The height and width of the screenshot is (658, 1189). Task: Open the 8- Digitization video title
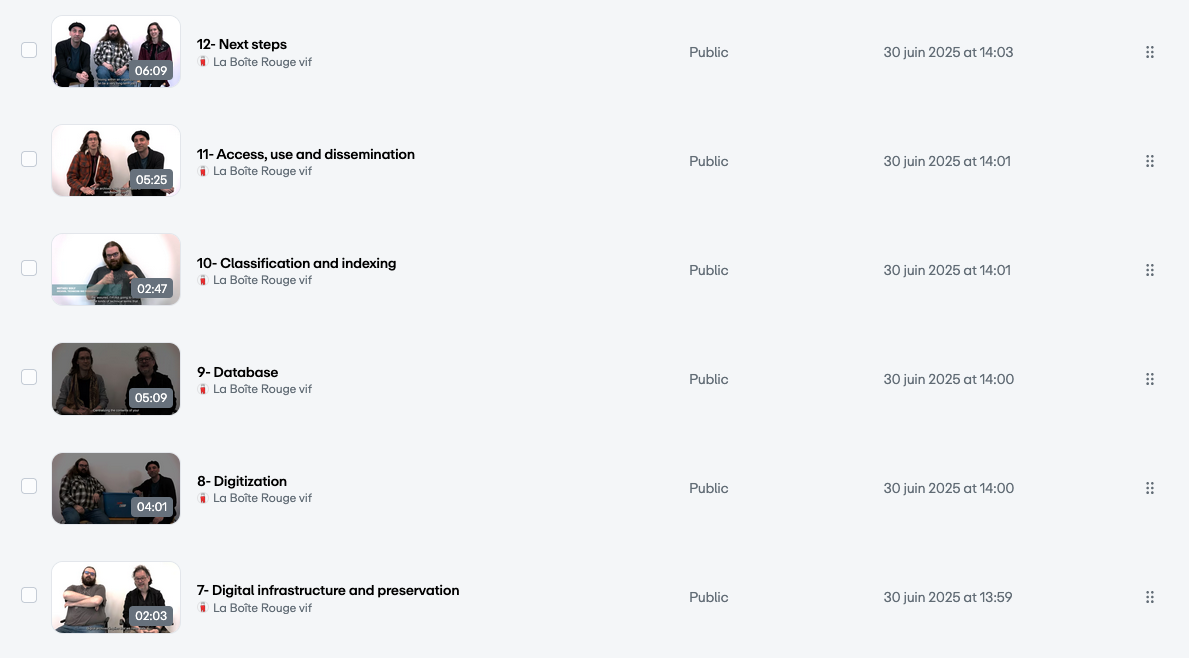click(x=241, y=481)
